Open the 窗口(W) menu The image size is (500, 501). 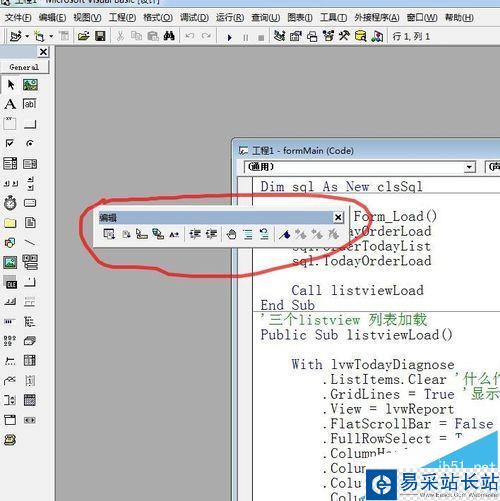coord(422,17)
